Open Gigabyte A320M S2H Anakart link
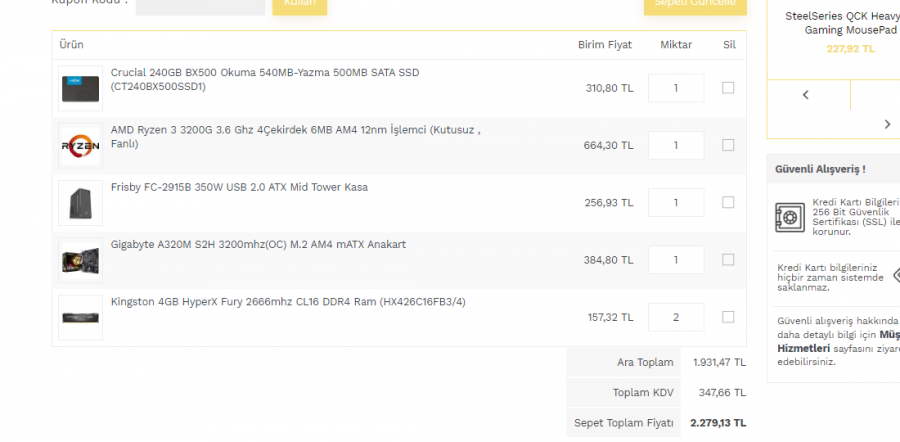Image resolution: width=900 pixels, height=442 pixels. pos(258,245)
